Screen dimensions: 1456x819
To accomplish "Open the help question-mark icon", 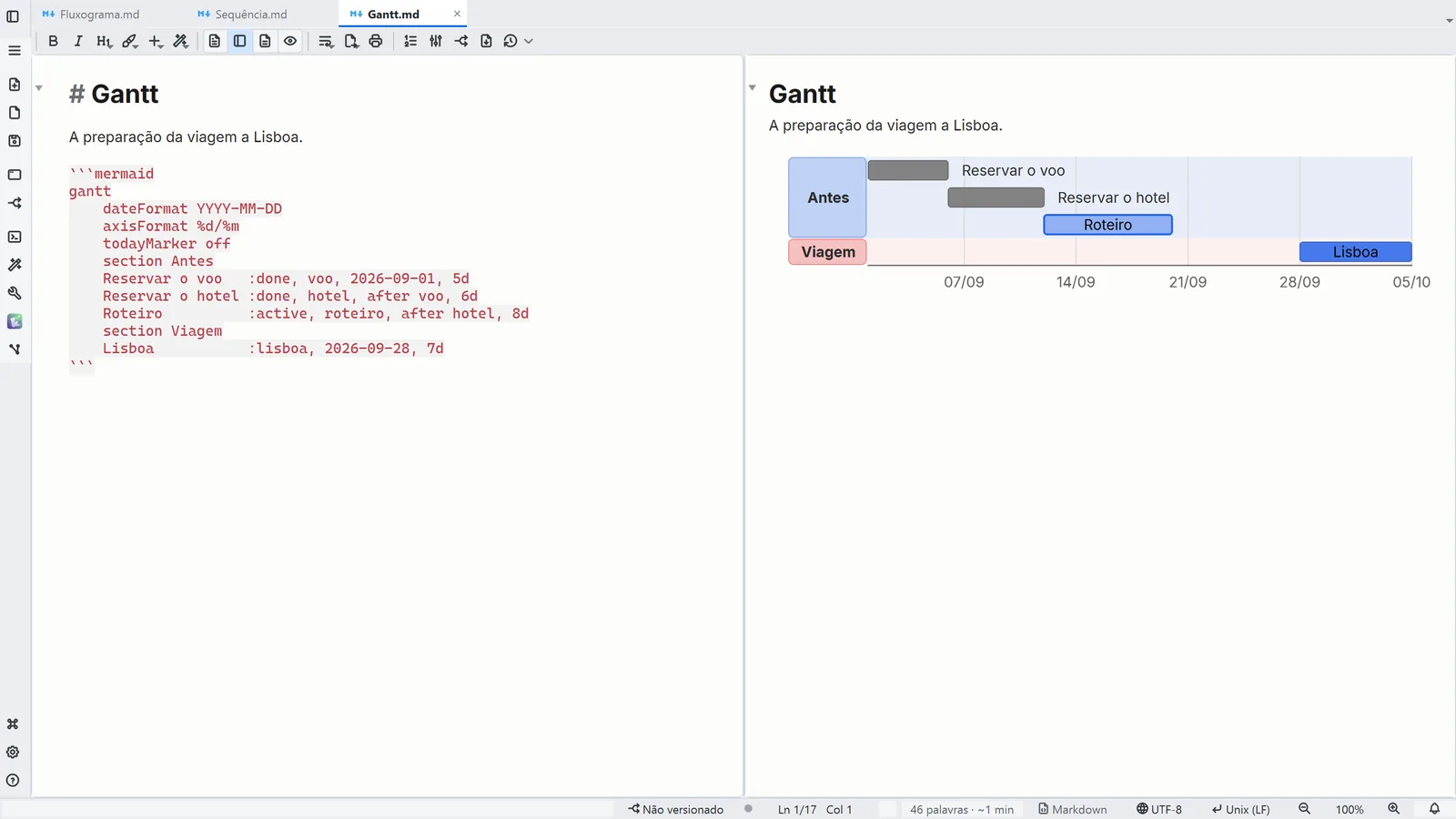I will 13,781.
